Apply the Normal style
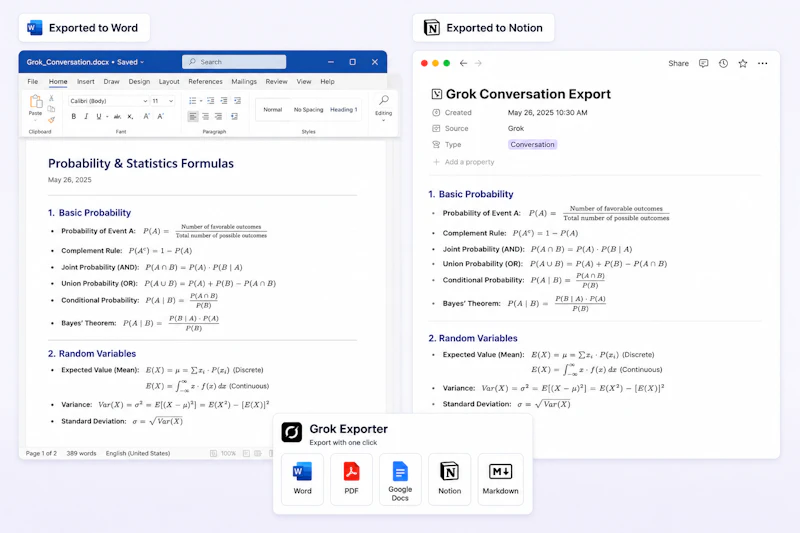This screenshot has height=533, width=800. 272,110
